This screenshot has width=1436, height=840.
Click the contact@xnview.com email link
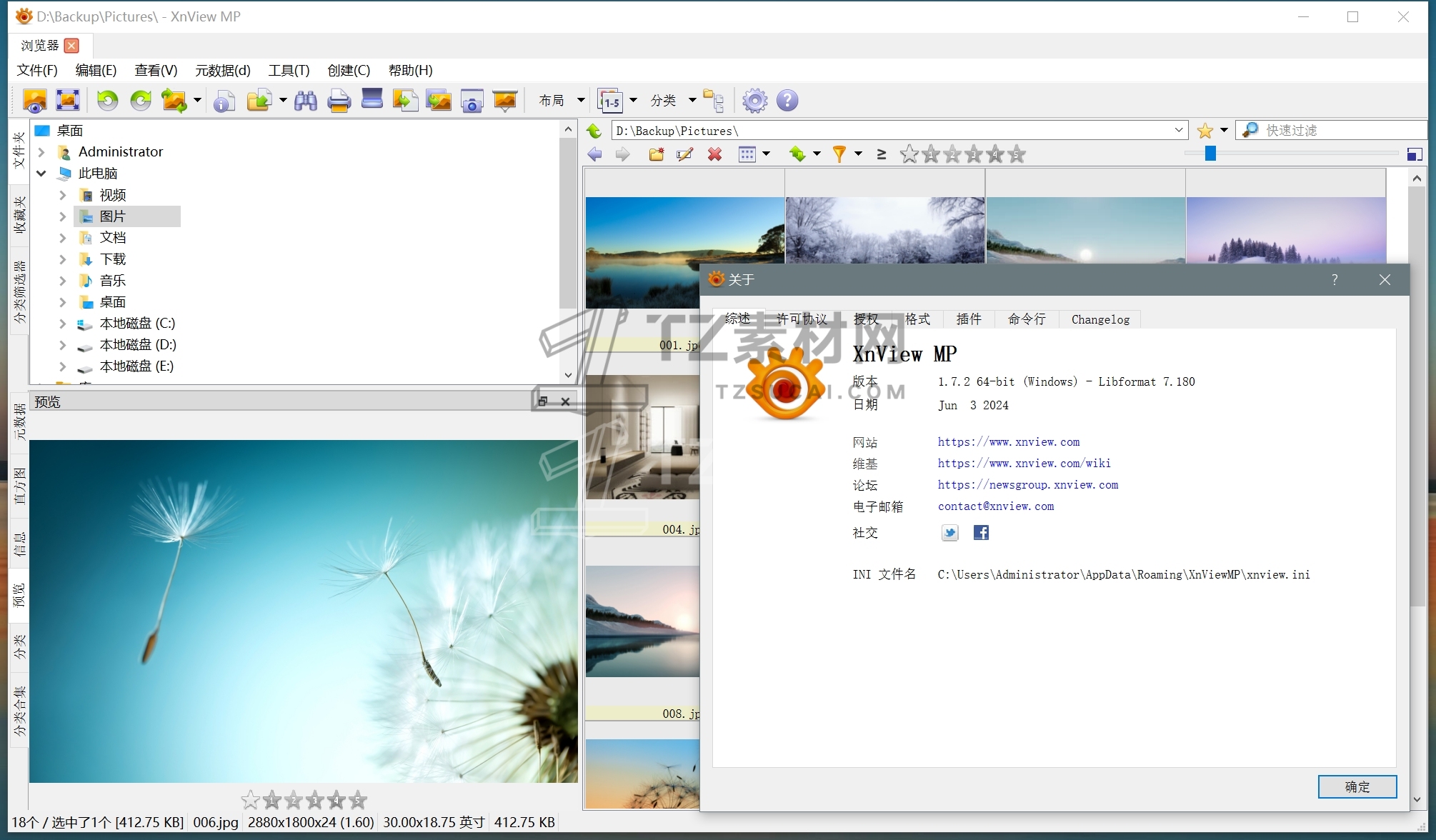[x=996, y=506]
